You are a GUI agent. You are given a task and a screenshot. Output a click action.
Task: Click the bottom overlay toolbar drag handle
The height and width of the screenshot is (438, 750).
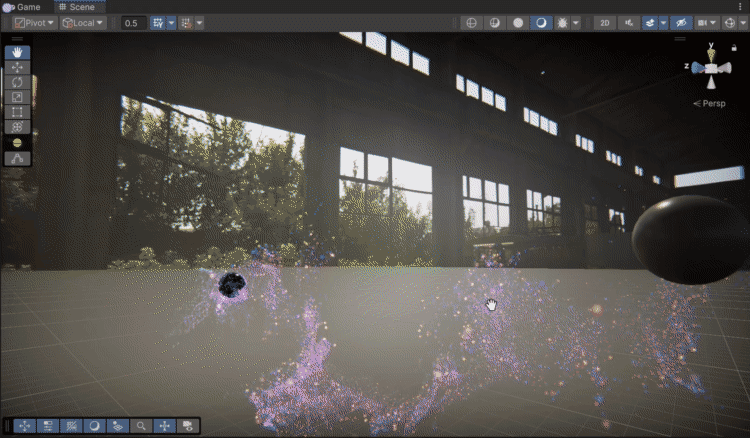[7, 426]
